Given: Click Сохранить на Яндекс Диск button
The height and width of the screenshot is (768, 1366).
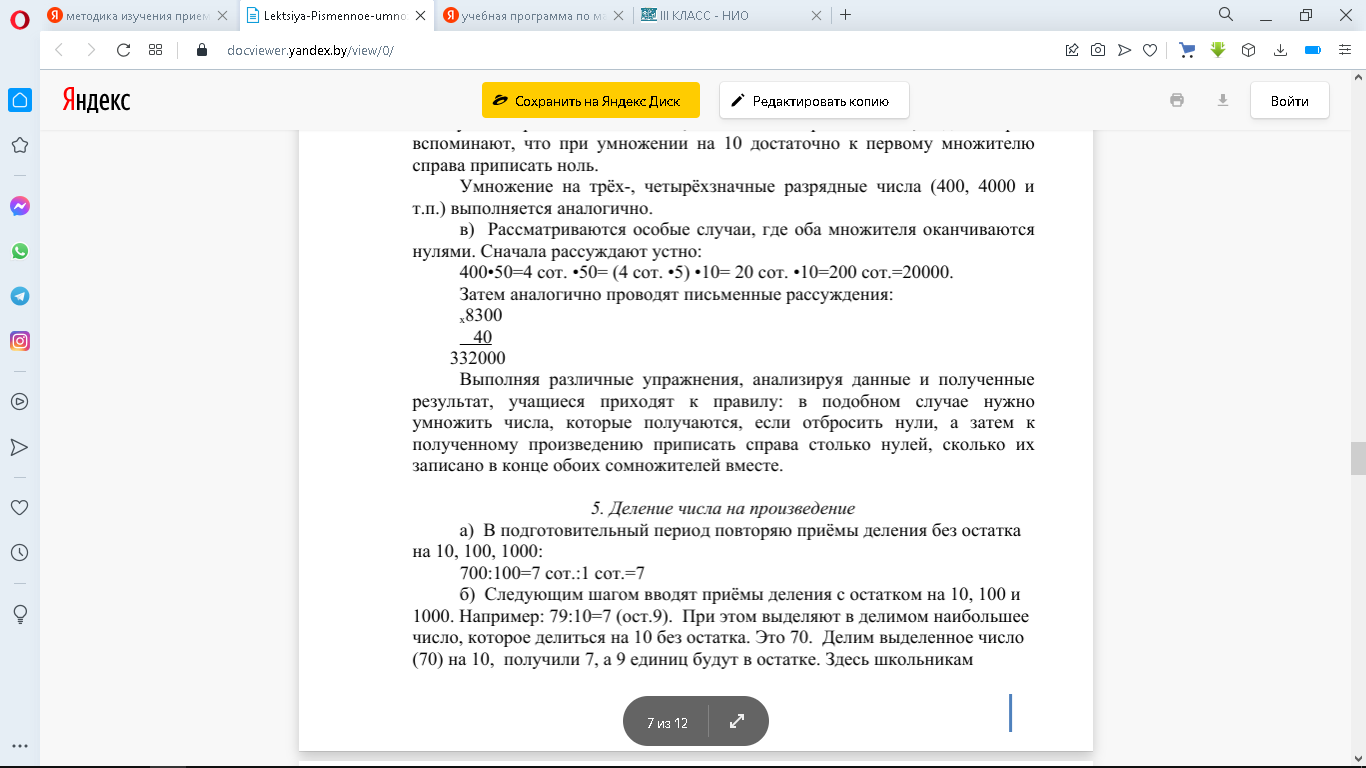Looking at the screenshot, I should tap(591, 101).
